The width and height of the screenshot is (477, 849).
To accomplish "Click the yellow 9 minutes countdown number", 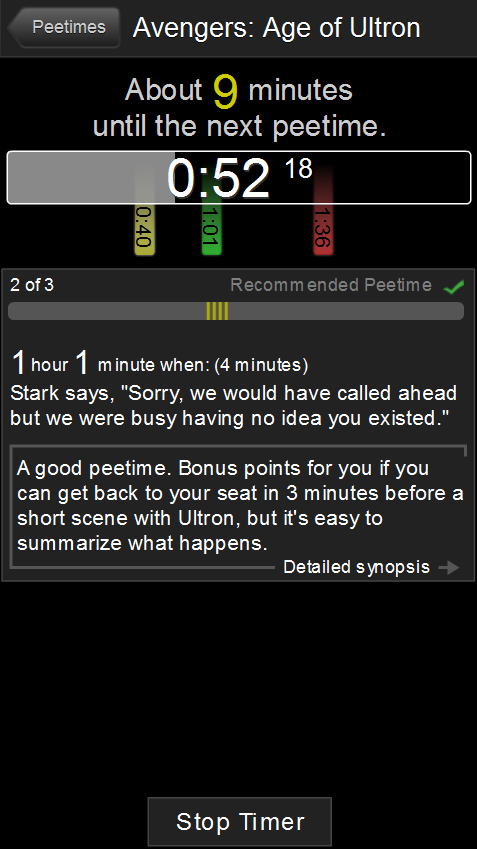I will [225, 92].
